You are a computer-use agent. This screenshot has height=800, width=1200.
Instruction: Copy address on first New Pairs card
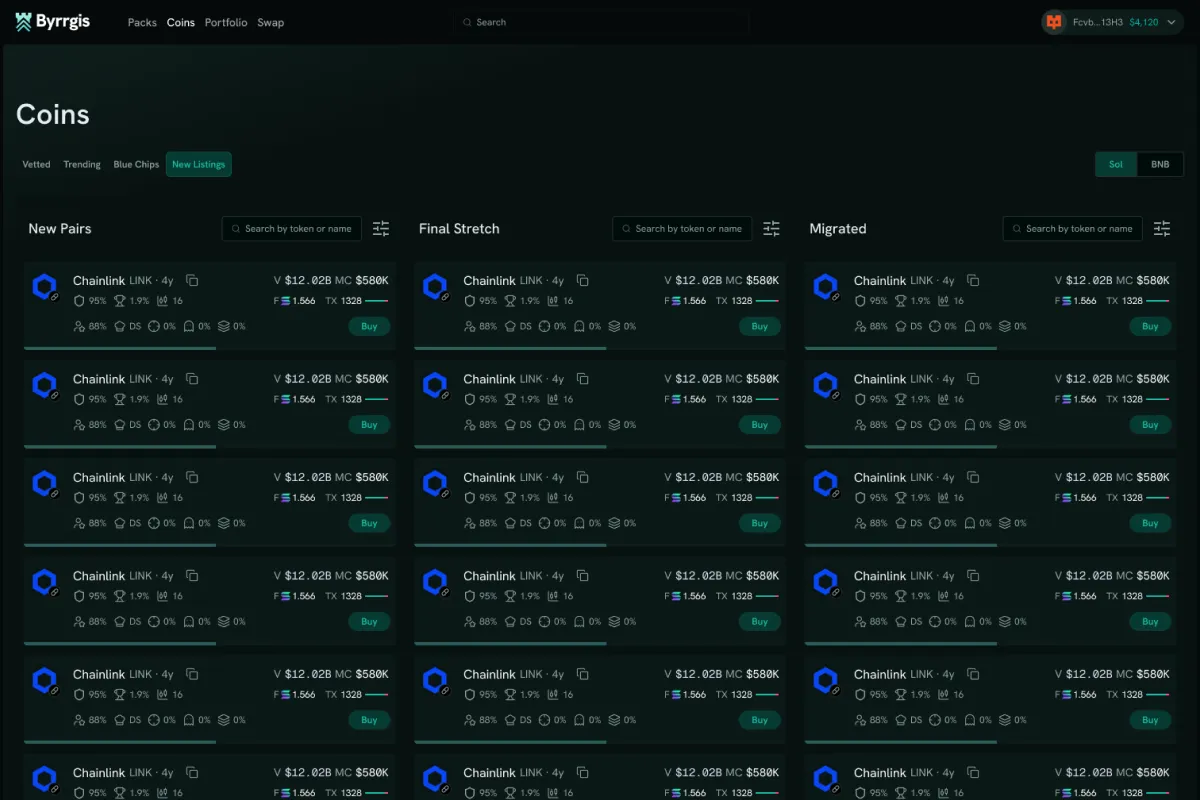[x=192, y=281]
